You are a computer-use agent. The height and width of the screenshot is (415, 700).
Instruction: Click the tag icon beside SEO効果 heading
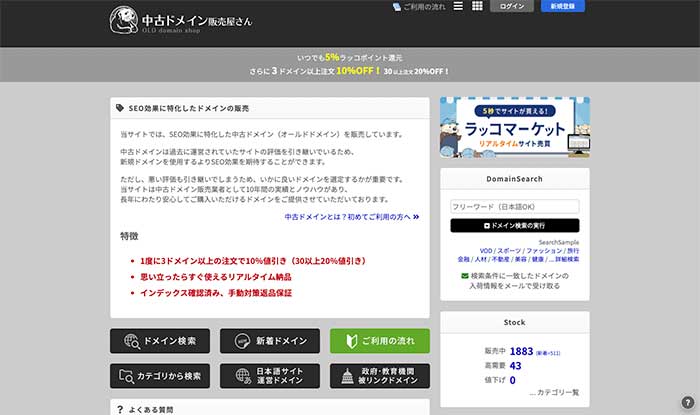(120, 108)
